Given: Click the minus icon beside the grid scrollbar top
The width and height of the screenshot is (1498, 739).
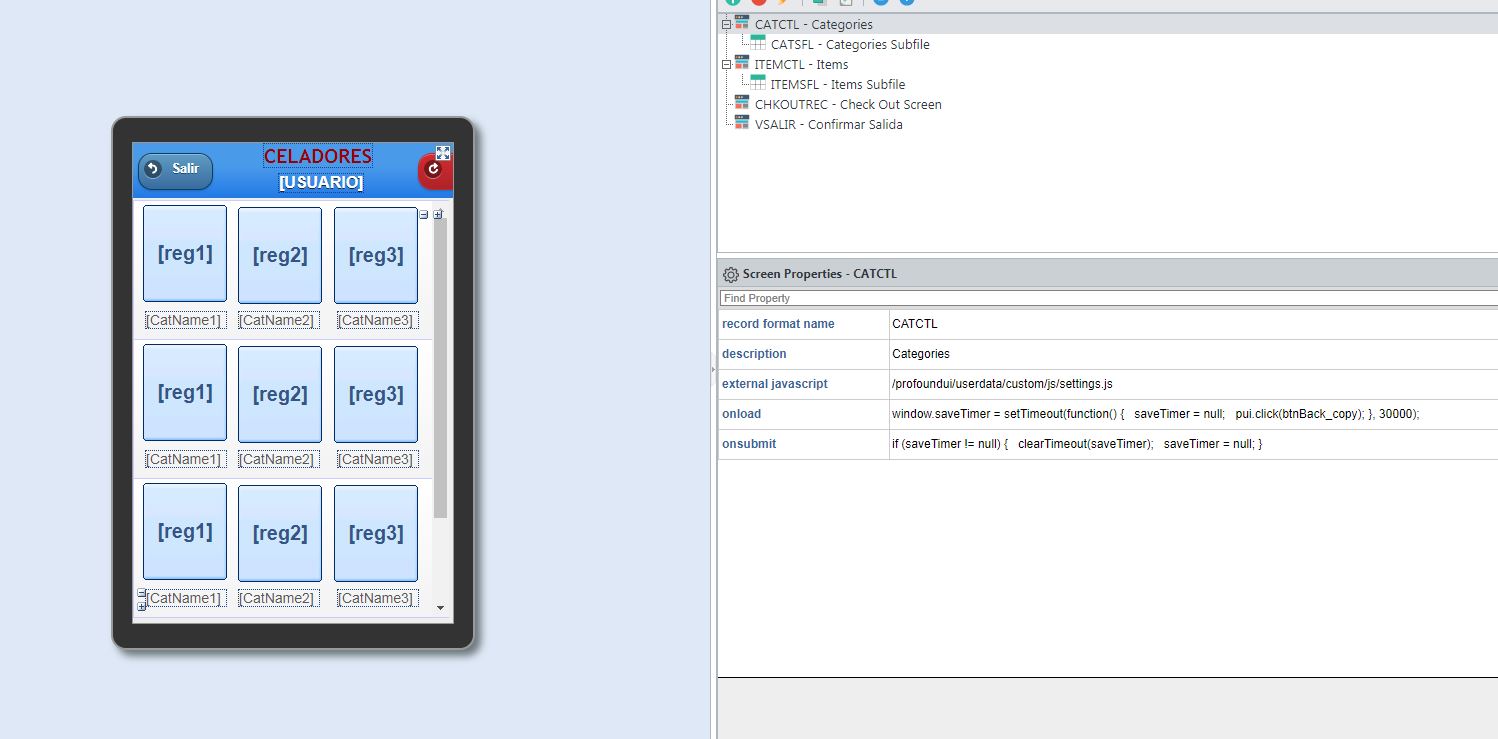Looking at the screenshot, I should 424,214.
